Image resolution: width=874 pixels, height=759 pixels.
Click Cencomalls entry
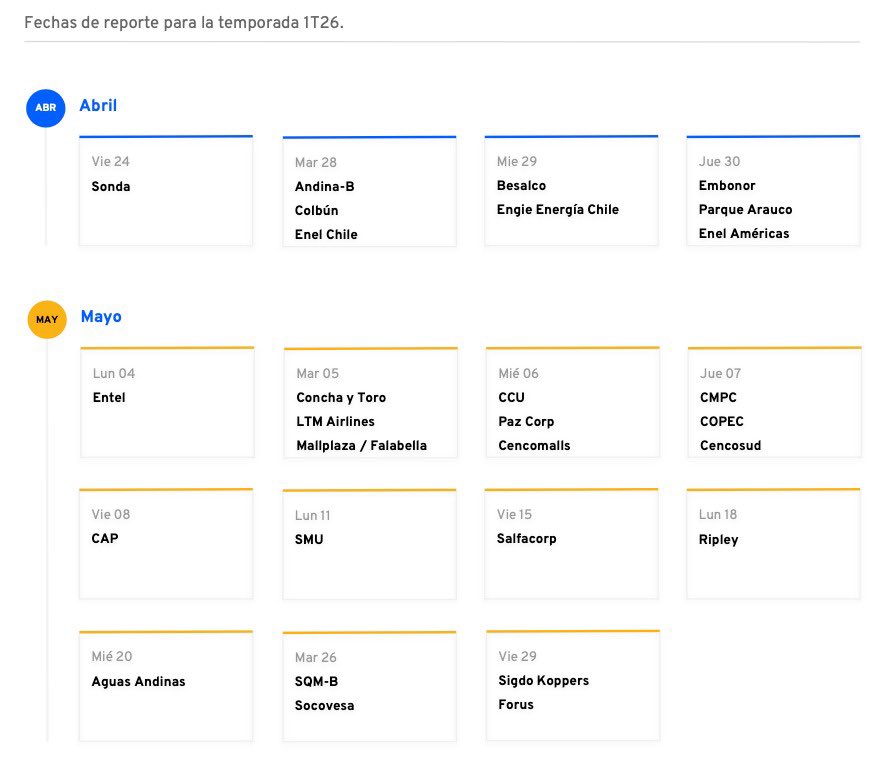[534, 445]
